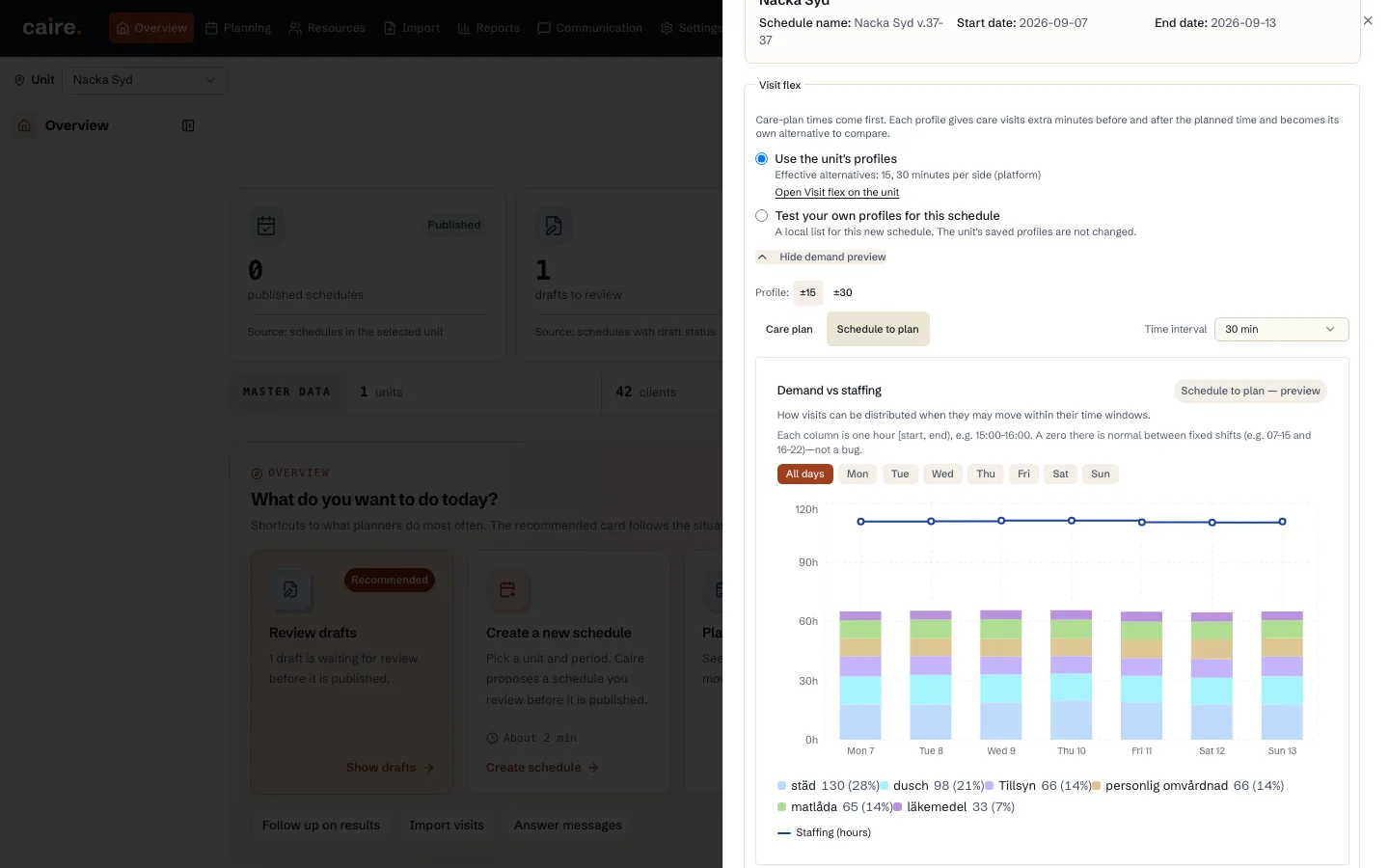Click the published schedules calendar icon

pos(266,226)
